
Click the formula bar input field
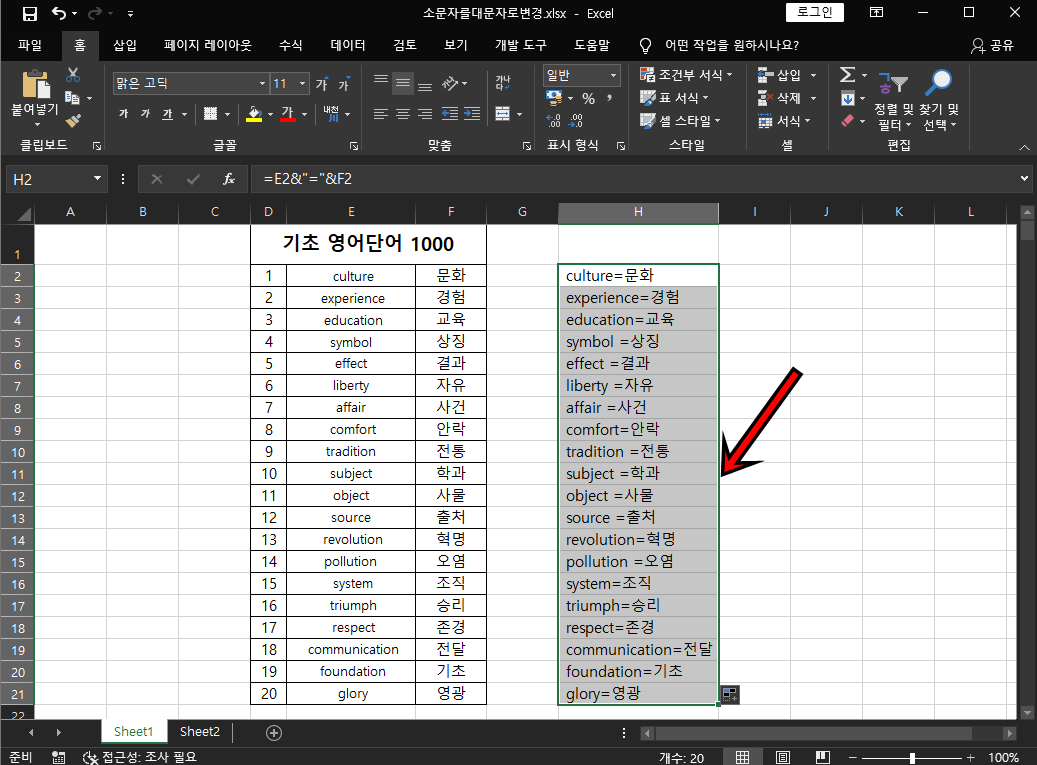click(x=634, y=179)
